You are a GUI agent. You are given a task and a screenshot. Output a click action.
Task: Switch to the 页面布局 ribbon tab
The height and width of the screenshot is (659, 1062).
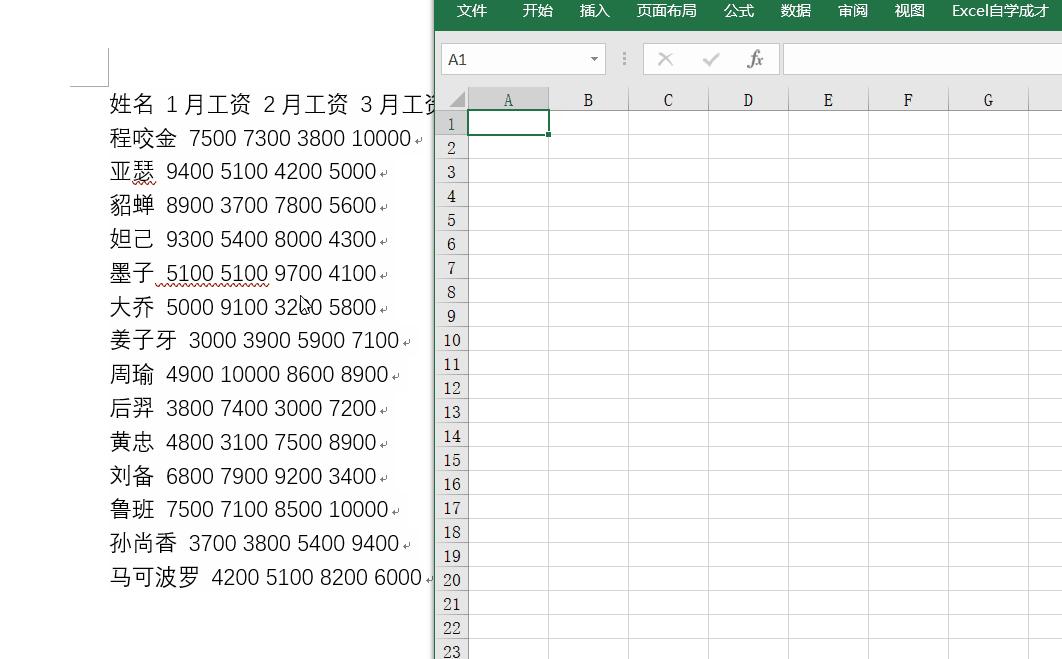click(x=665, y=12)
